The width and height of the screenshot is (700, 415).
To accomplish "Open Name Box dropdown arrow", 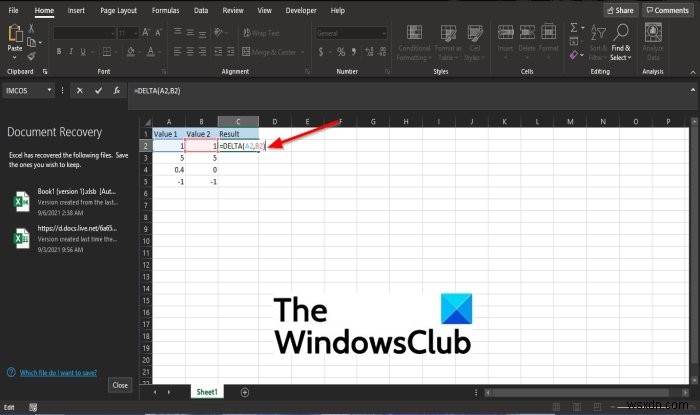I will coord(49,90).
